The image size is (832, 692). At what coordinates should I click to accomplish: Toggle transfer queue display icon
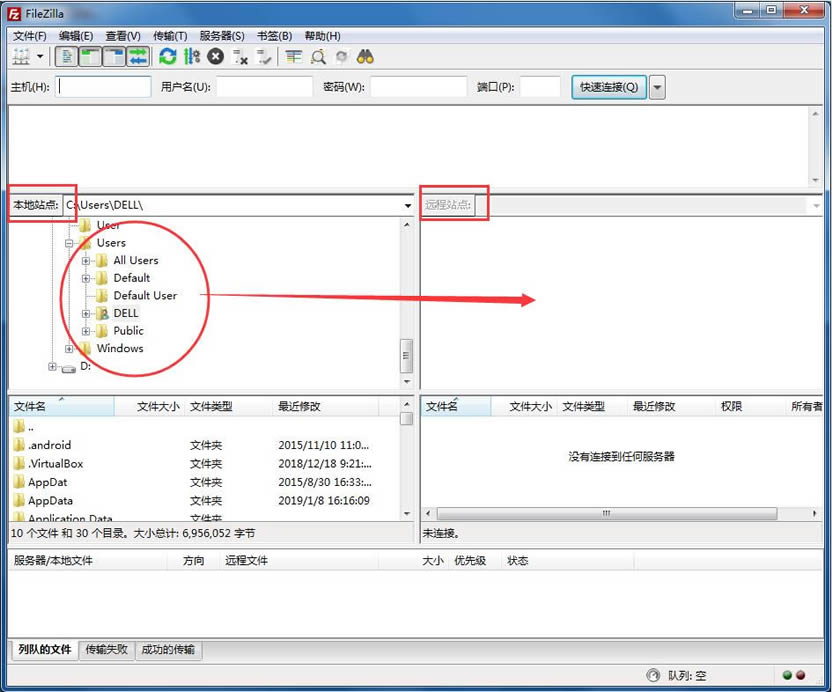pos(137,57)
